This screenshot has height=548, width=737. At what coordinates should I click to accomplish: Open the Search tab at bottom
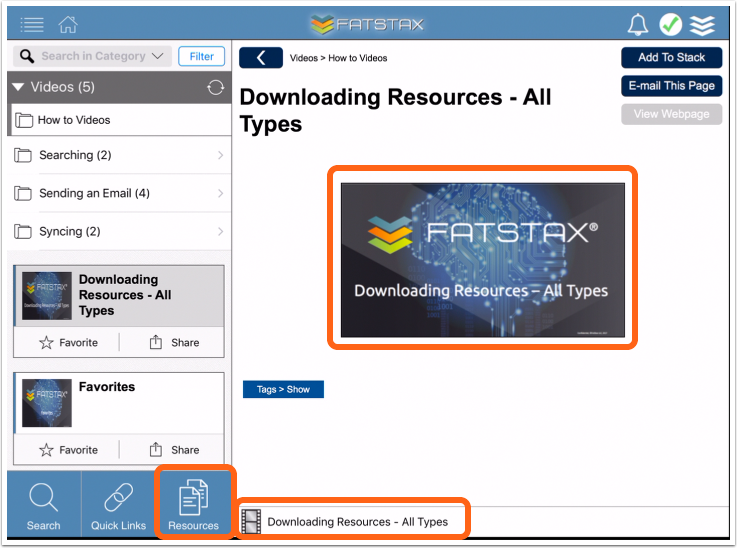coord(44,505)
